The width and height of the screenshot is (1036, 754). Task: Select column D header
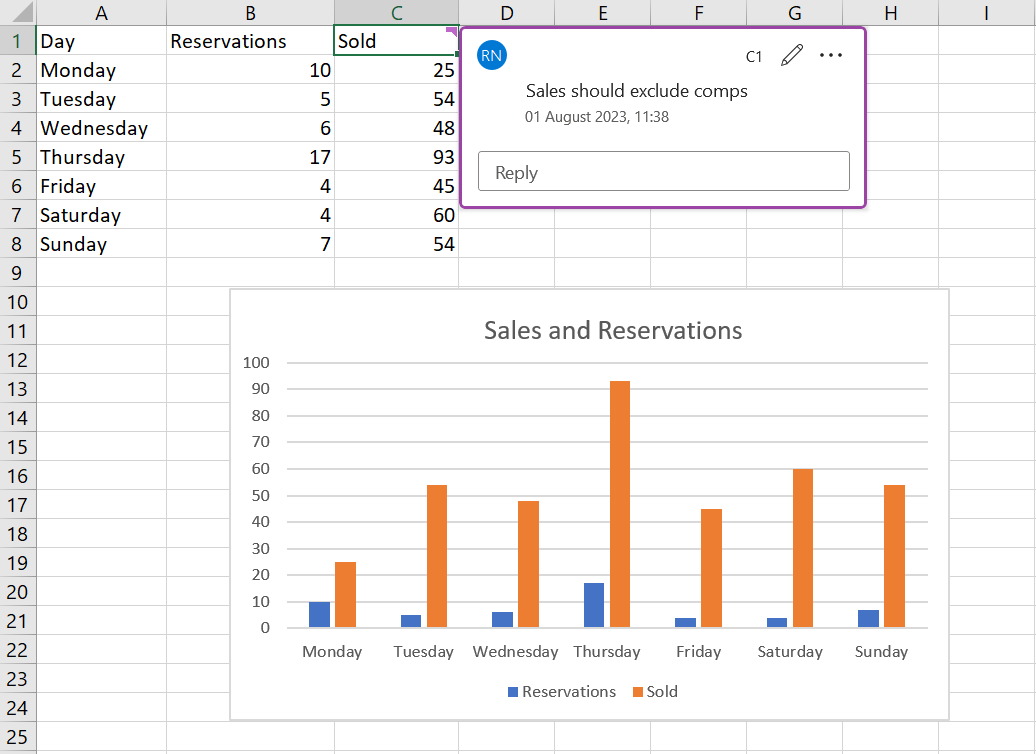point(507,13)
